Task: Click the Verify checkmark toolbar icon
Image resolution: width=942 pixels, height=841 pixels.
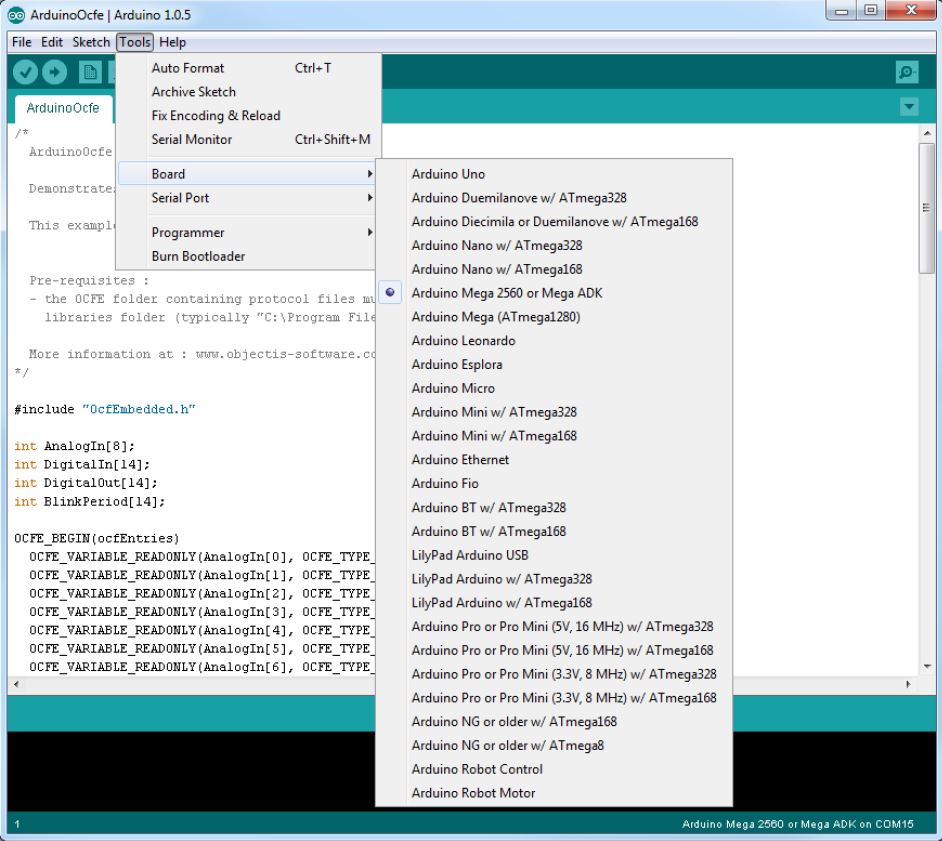Action: pyautogui.click(x=25, y=72)
